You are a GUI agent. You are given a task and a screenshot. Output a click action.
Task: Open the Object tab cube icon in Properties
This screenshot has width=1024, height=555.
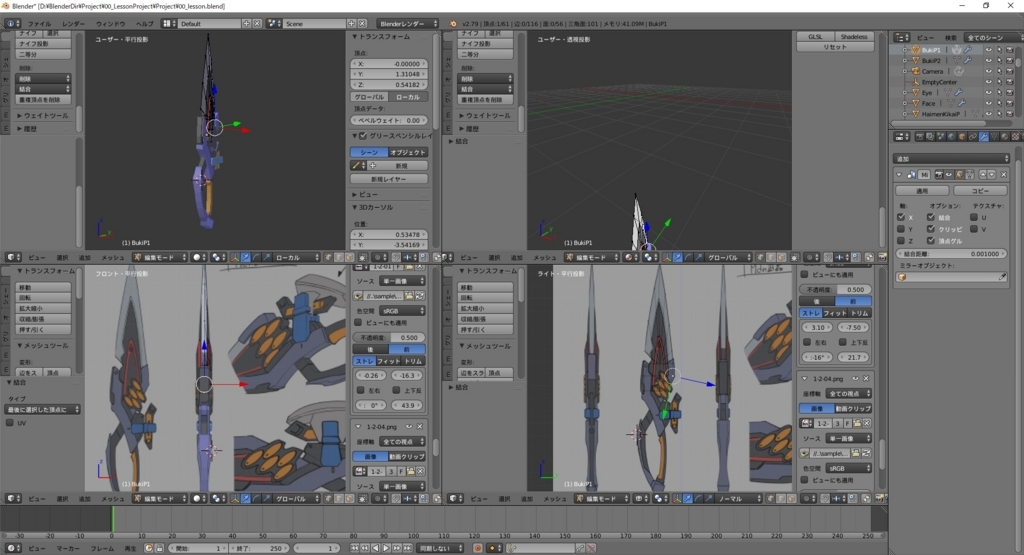[962, 136]
